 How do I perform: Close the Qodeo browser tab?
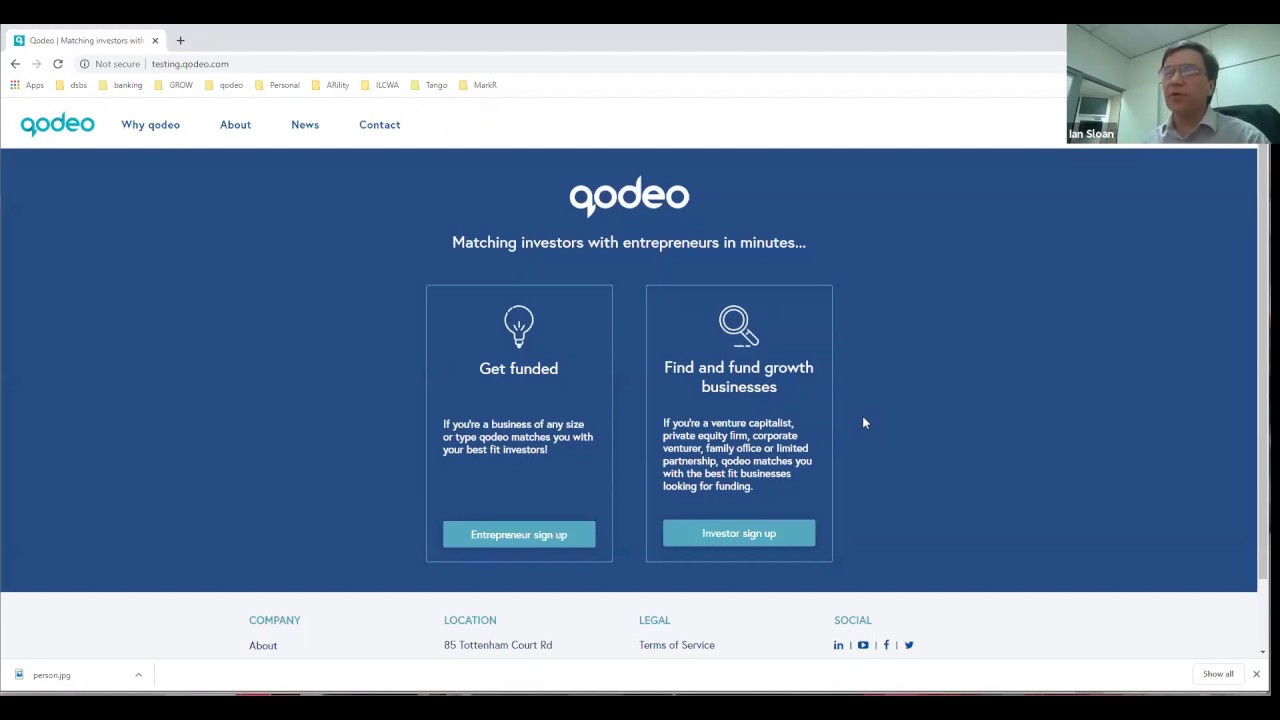[155, 41]
